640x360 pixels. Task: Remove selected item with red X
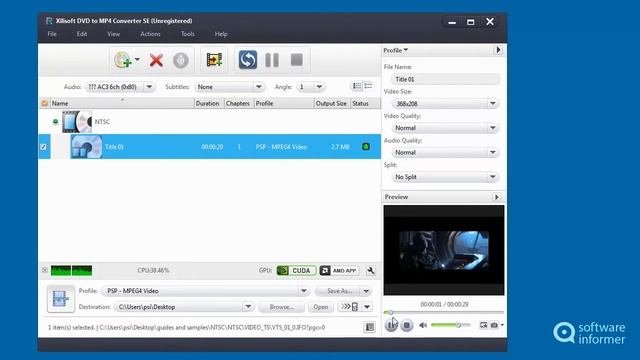(156, 60)
